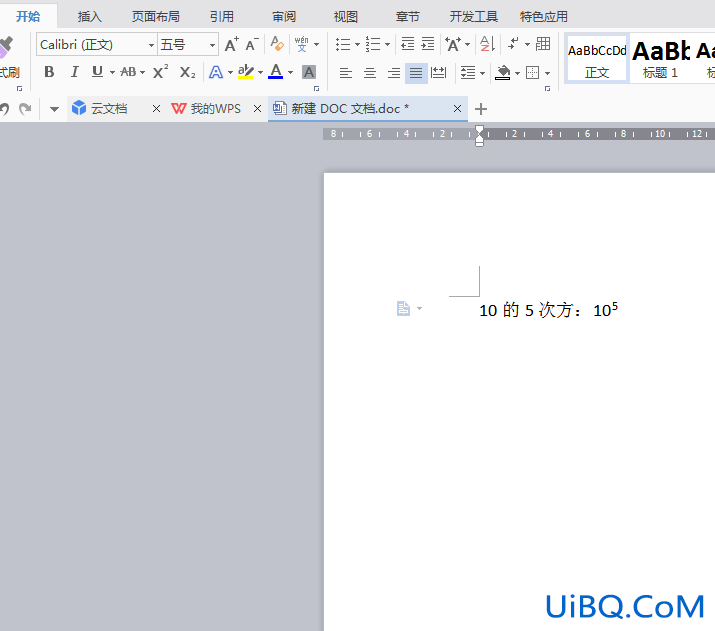Viewport: 715px width, 631px height.
Task: Click the Line spacing icon
Action: [x=468, y=72]
